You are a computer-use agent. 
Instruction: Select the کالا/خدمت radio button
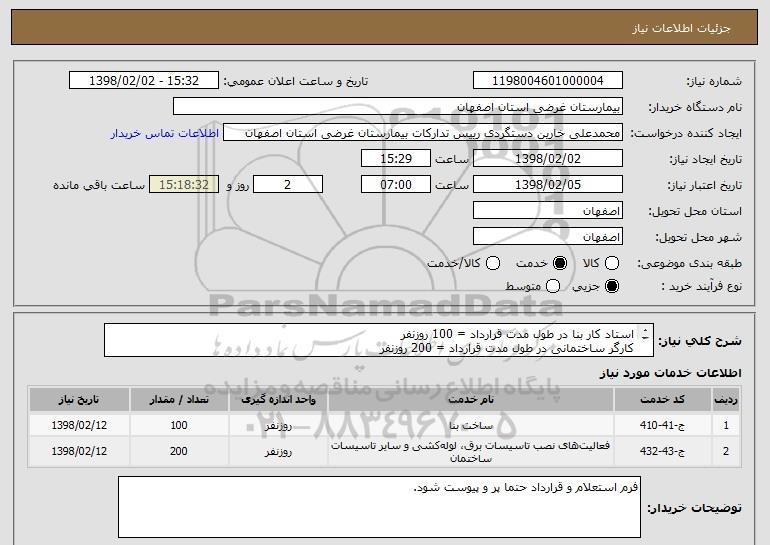point(493,263)
